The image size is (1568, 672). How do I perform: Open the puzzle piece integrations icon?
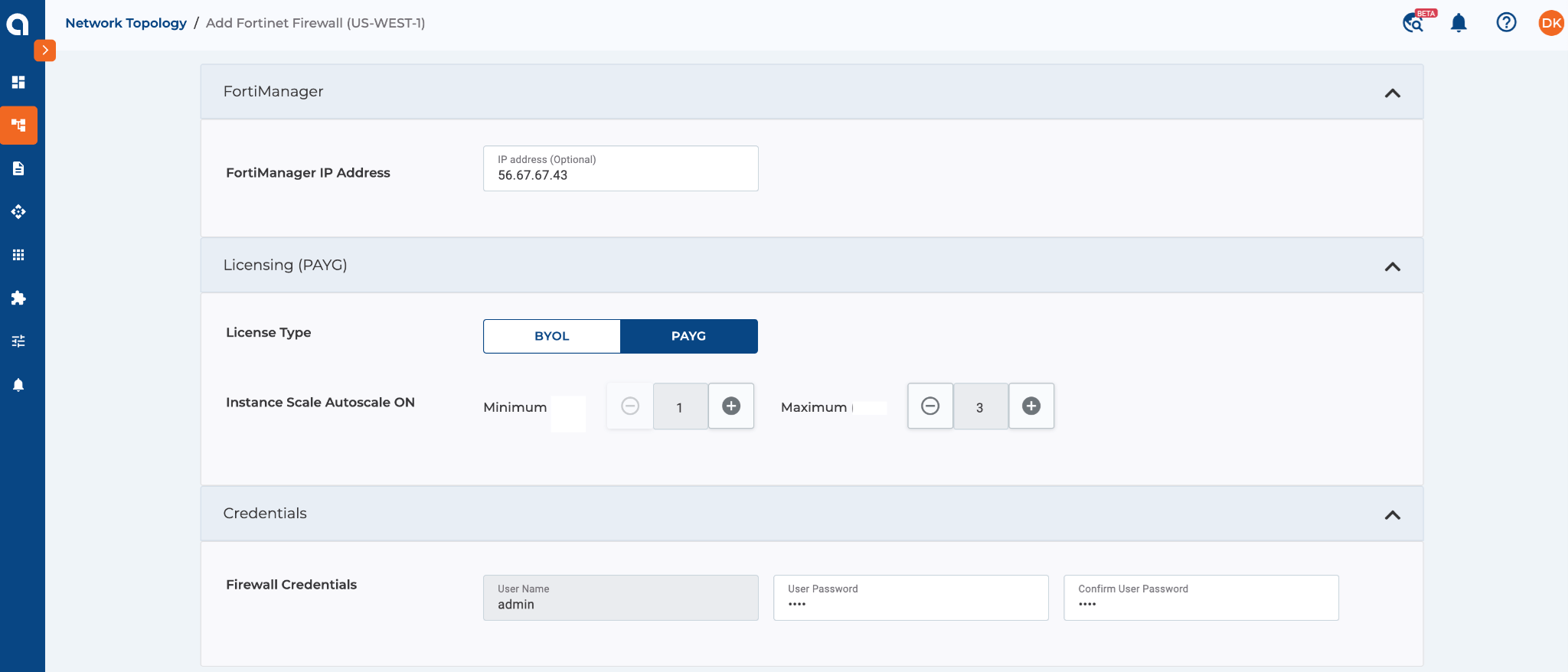click(x=18, y=298)
